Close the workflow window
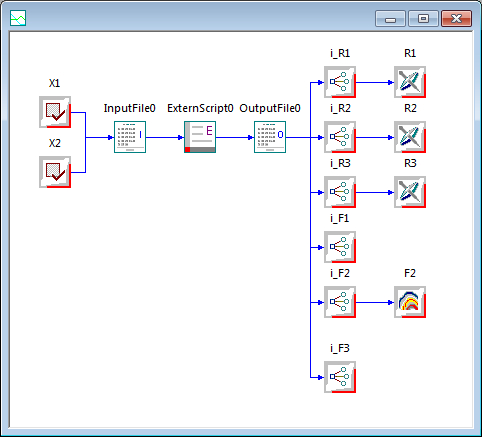Screen dimensions: 482x437 pos(456,18)
